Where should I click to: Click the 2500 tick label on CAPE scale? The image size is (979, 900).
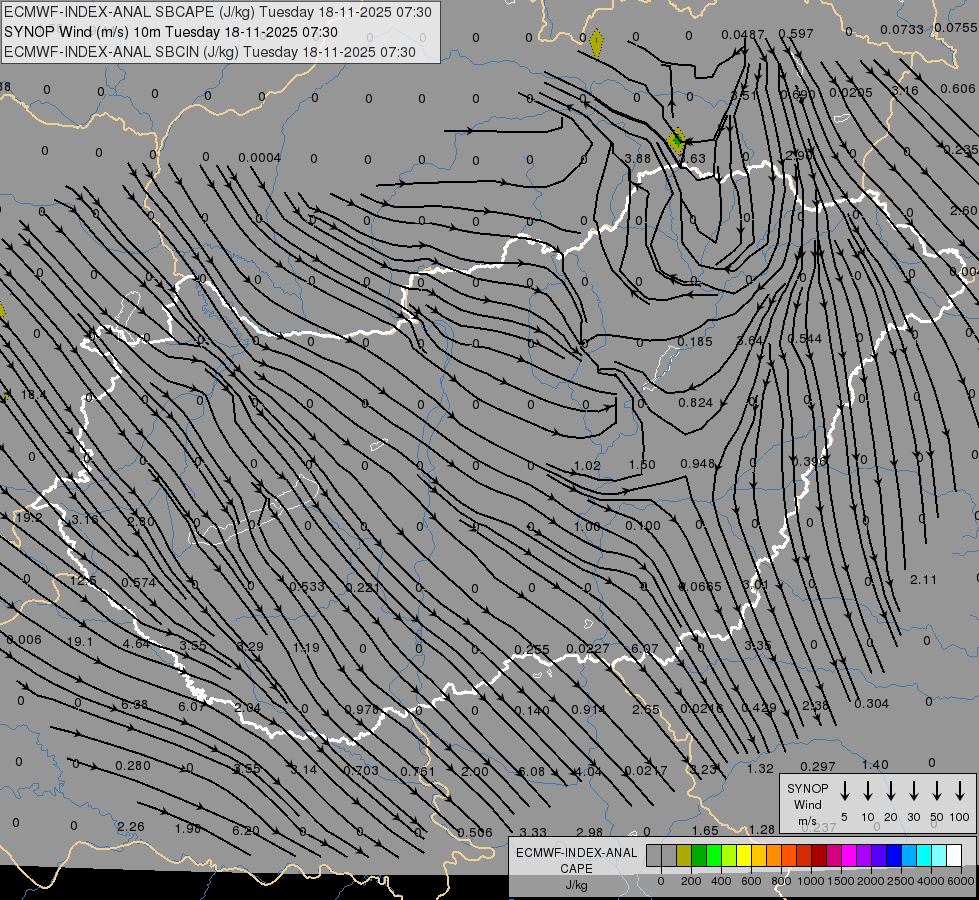pos(901,881)
